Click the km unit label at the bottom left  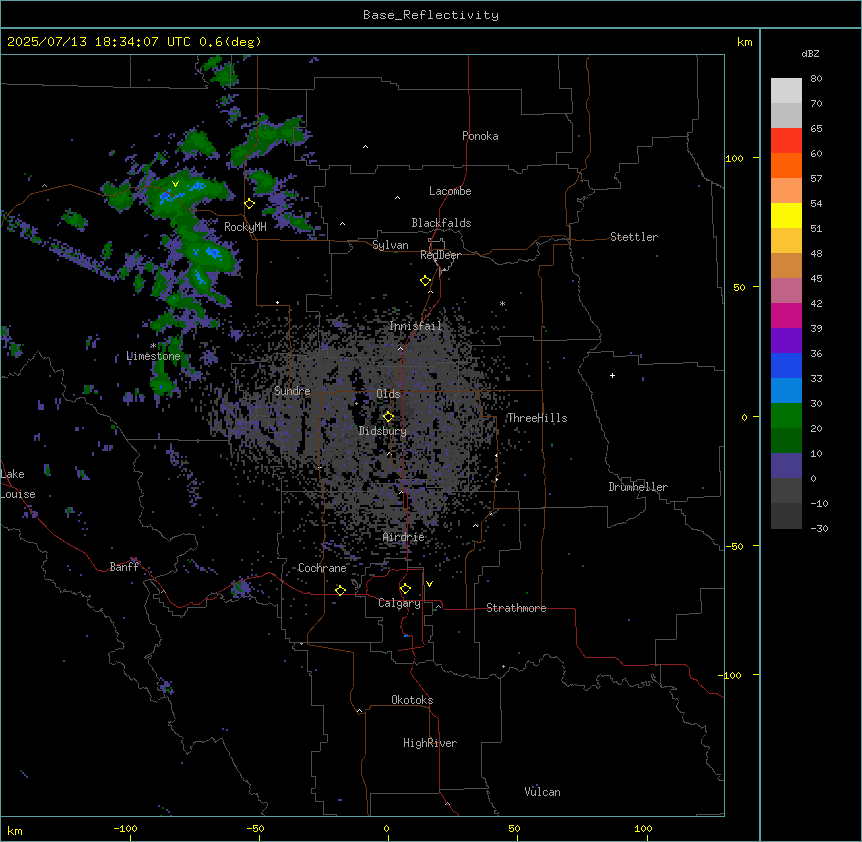tap(15, 831)
